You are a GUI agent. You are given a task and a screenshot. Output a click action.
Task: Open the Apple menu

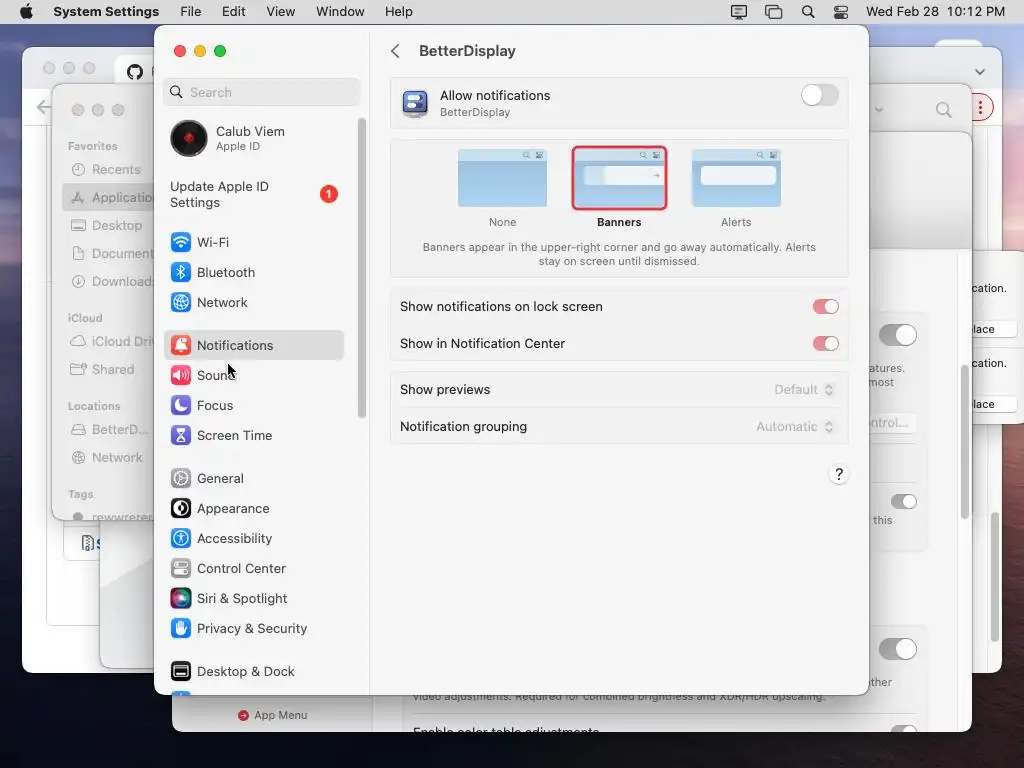[x=26, y=12]
